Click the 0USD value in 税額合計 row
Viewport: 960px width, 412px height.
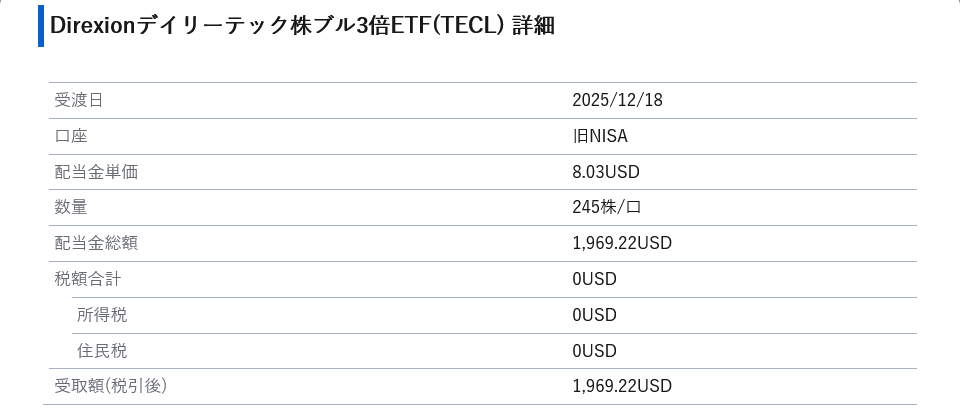pyautogui.click(x=595, y=279)
